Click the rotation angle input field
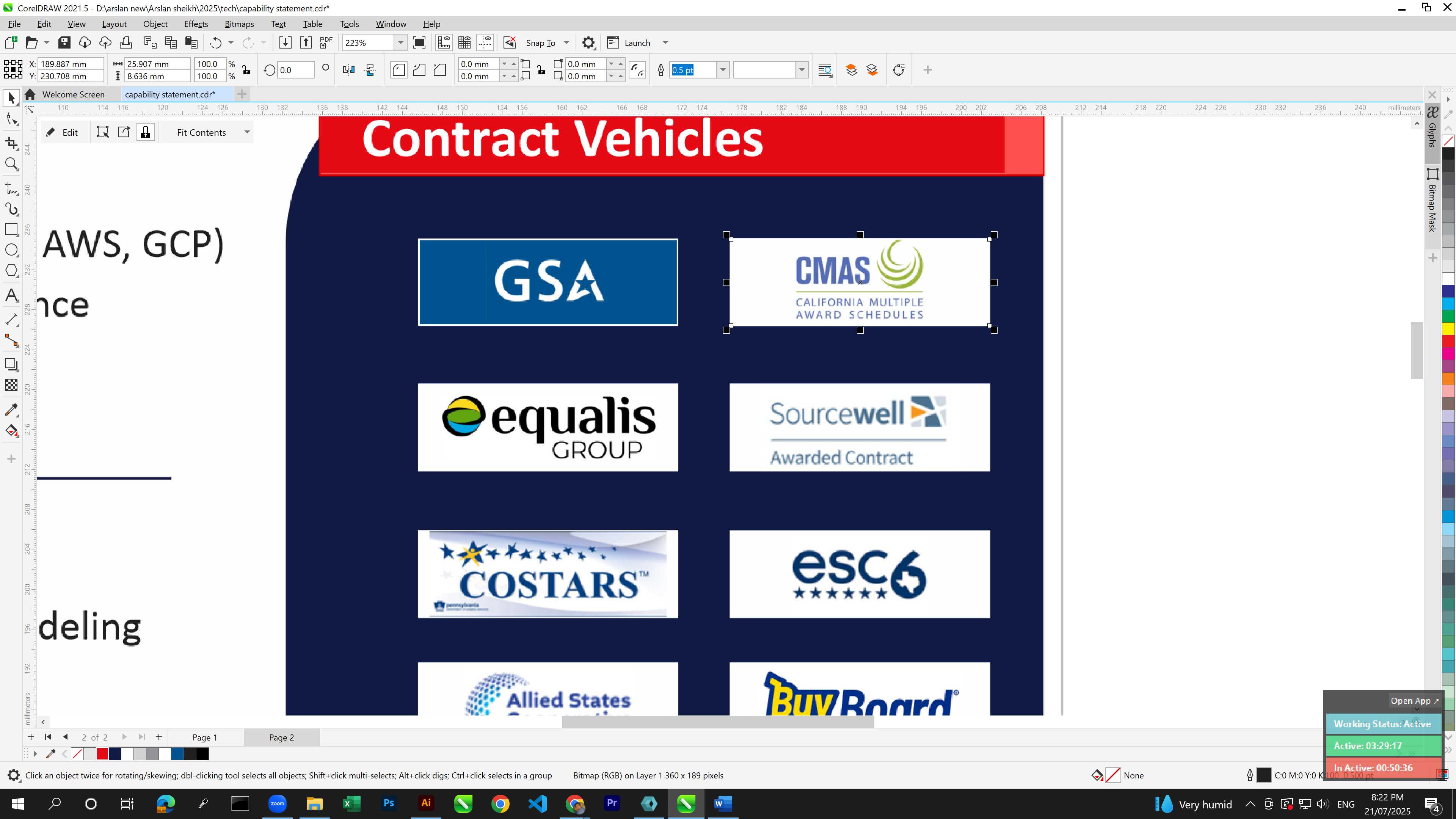1456x819 pixels. point(296,70)
